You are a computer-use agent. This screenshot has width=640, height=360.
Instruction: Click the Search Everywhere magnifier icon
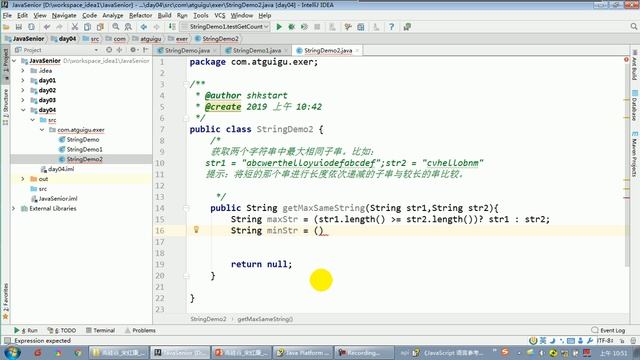[633, 27]
